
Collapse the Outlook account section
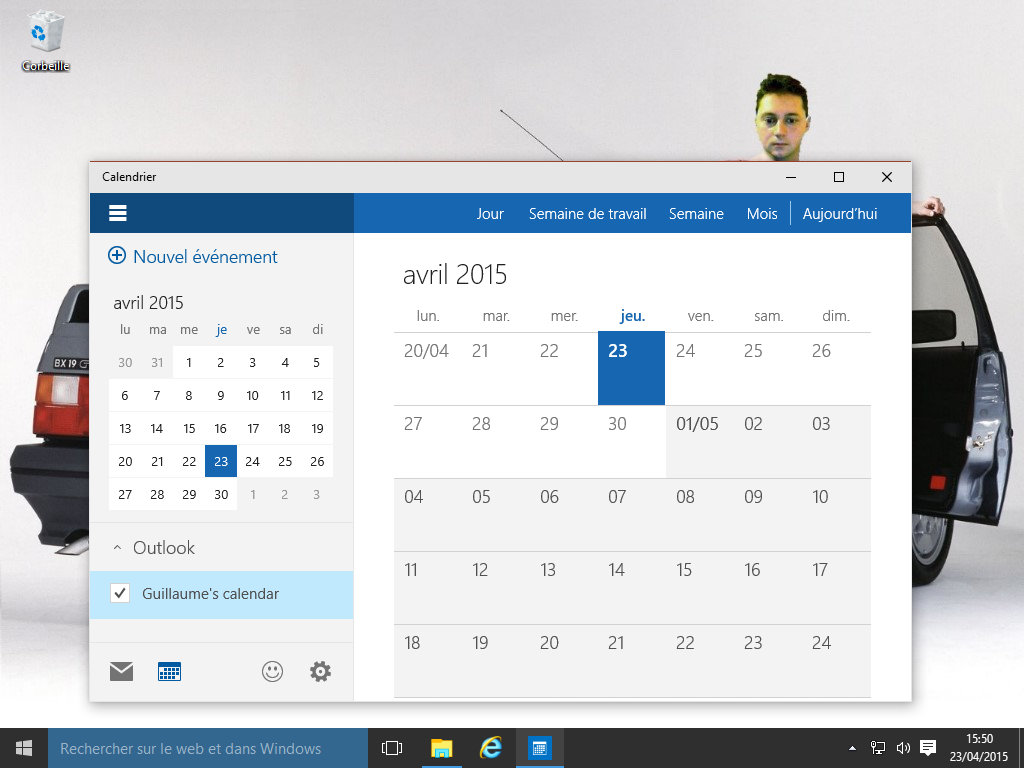coord(117,548)
